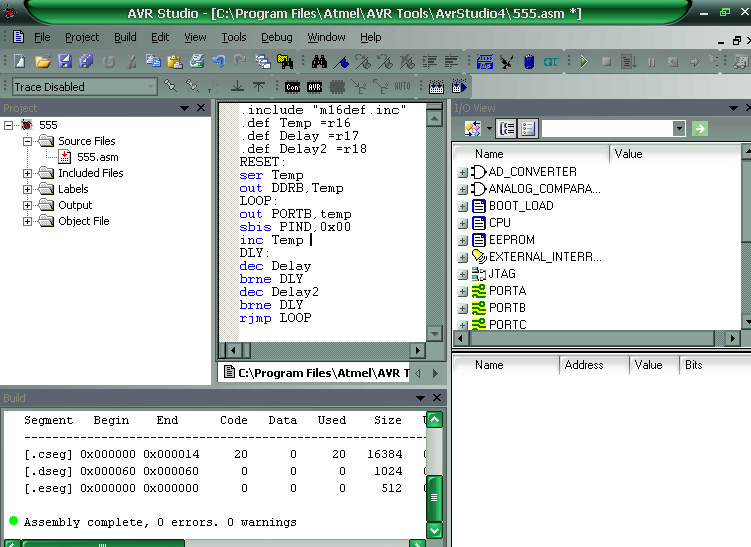Collapse the 555 project root node
Screen dimensions: 751x547
[8, 125]
